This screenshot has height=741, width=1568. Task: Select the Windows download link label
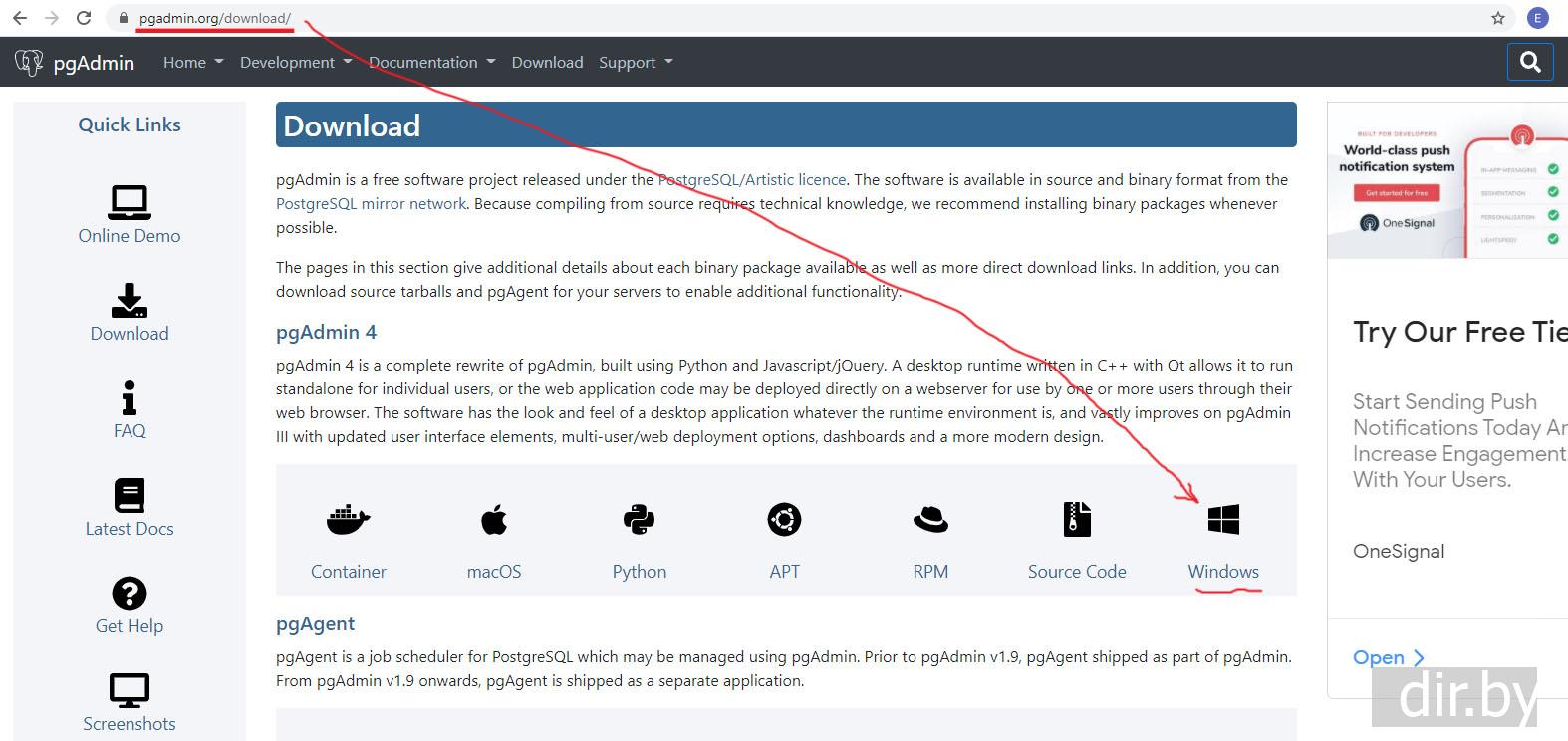tap(1223, 572)
